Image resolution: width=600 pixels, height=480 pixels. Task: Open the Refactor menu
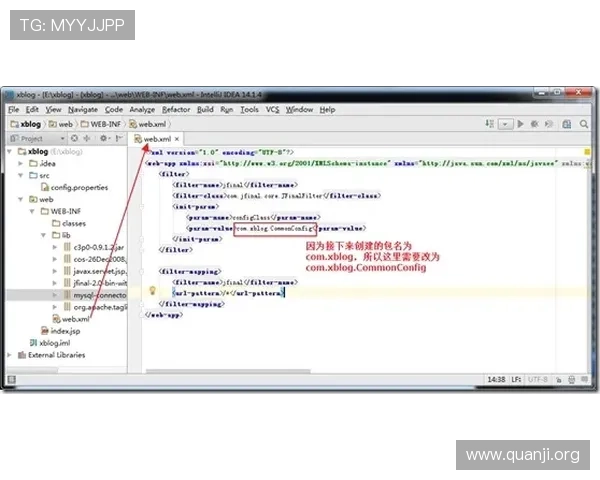point(176,109)
